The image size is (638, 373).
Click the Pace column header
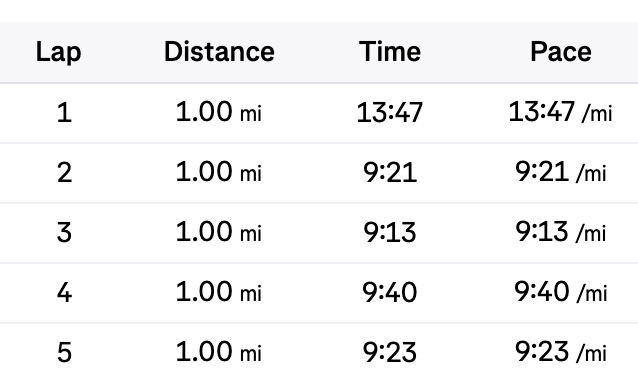pyautogui.click(x=561, y=52)
